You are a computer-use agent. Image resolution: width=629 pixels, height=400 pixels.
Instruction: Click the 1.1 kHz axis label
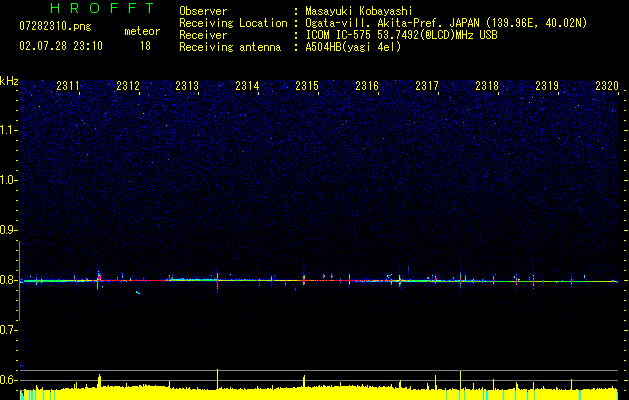click(x=8, y=130)
